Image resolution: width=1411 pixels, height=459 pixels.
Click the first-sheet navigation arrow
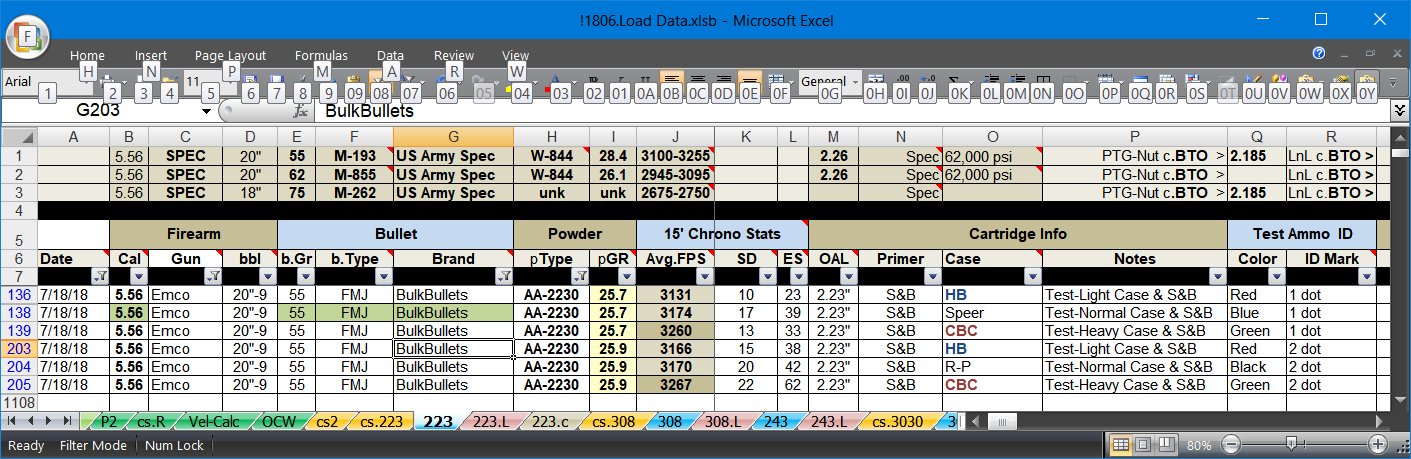pyautogui.click(x=12, y=421)
